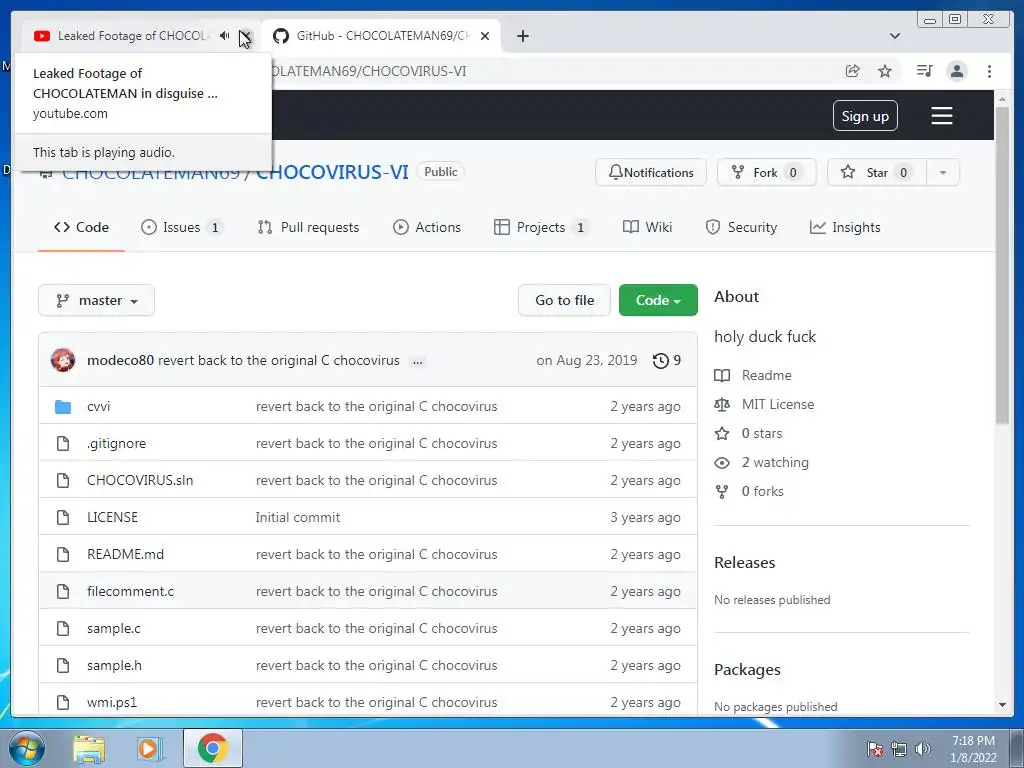Fork the repository

pyautogui.click(x=766, y=172)
